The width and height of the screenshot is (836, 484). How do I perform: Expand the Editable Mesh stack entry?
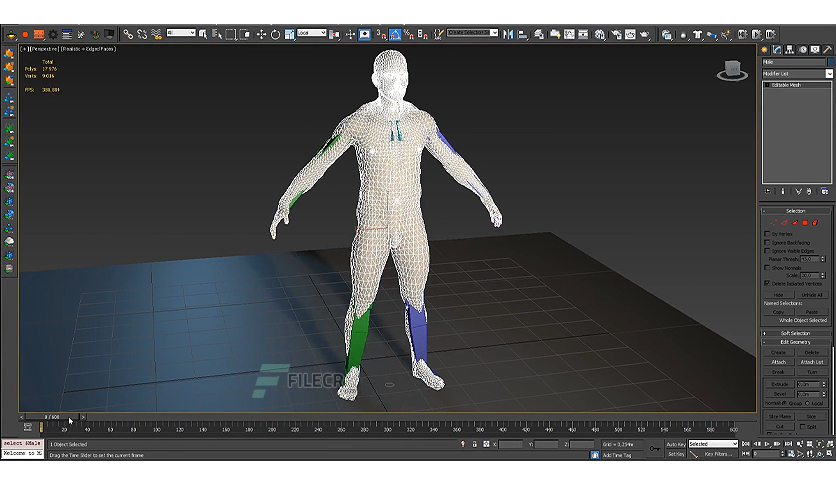coord(767,85)
